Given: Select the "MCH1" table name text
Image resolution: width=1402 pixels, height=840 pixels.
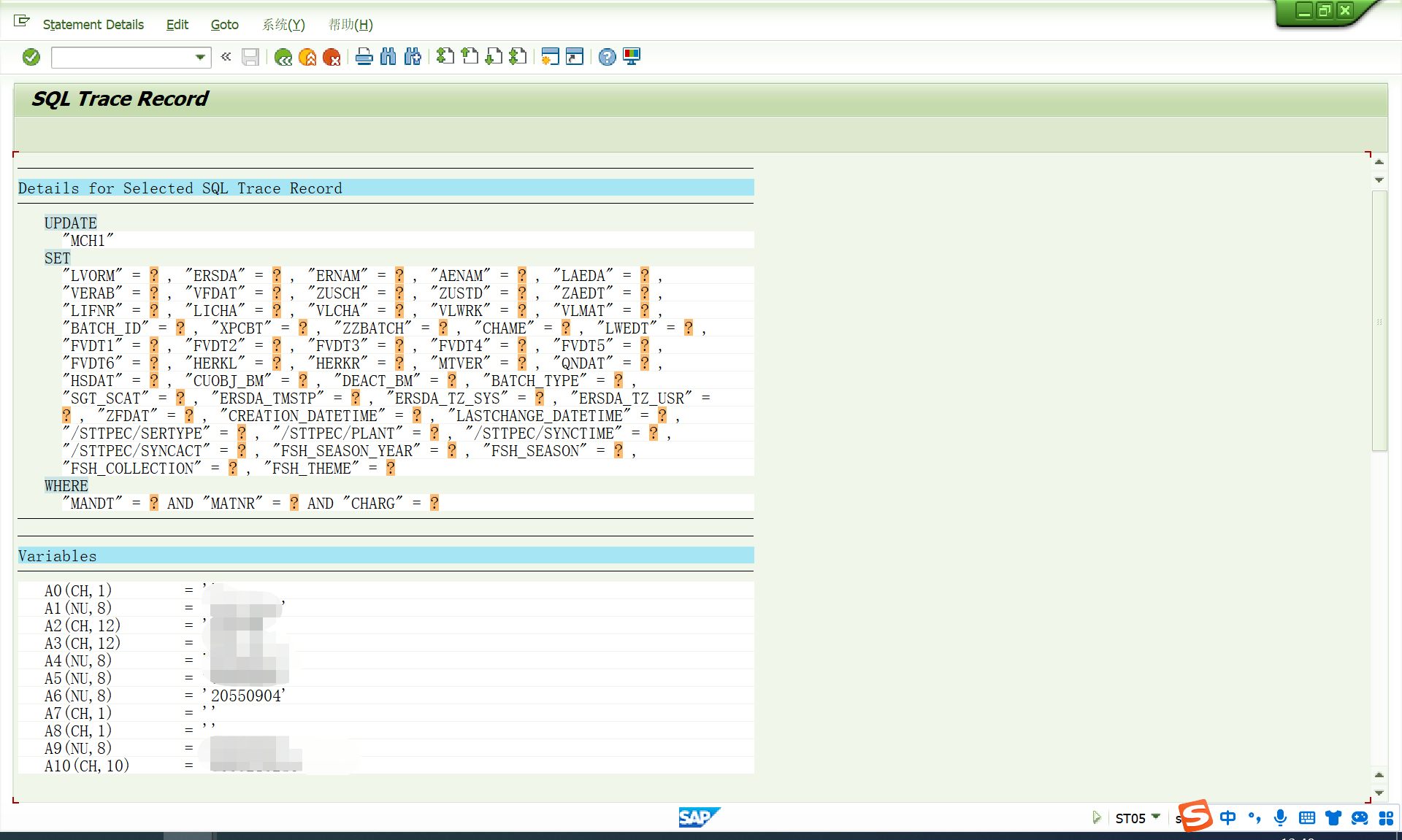Looking at the screenshot, I should point(88,241).
